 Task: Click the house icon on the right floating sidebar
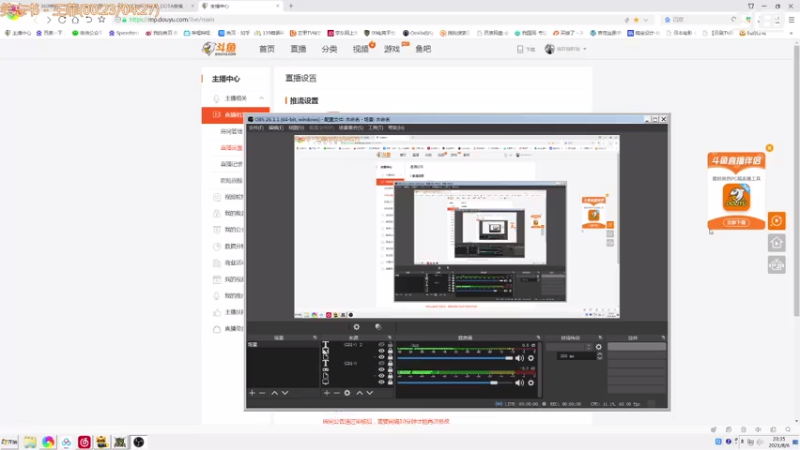pyautogui.click(x=777, y=243)
